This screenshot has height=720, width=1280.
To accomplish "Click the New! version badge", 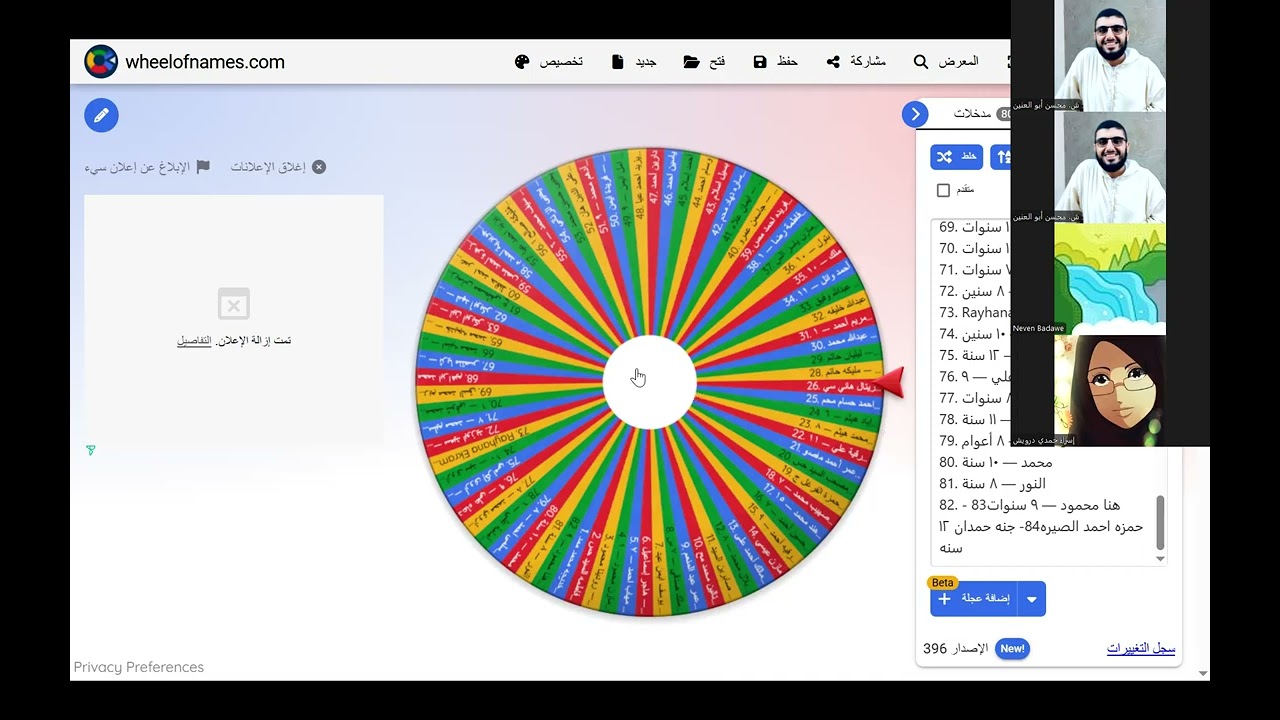I will (x=1012, y=648).
